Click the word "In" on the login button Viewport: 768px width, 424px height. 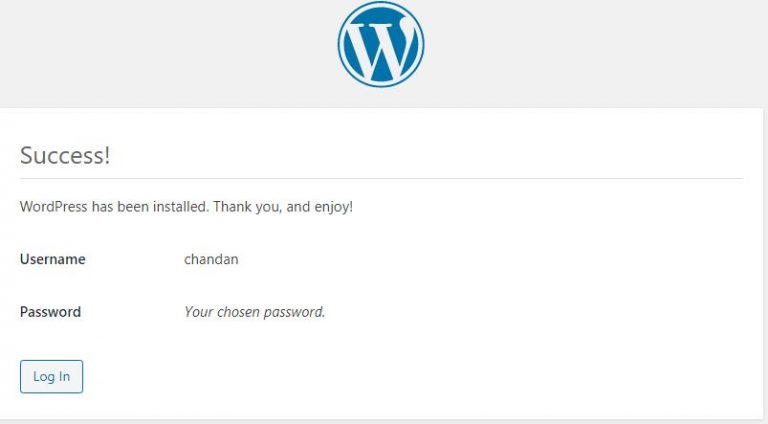[64, 377]
